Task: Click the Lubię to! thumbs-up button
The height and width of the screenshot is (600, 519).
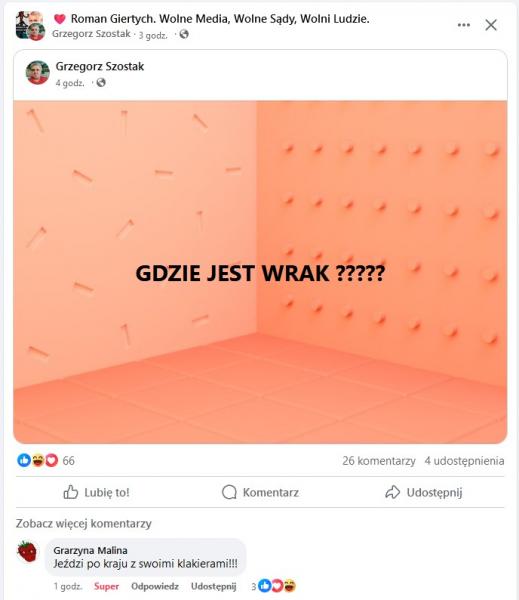Action: point(96,492)
